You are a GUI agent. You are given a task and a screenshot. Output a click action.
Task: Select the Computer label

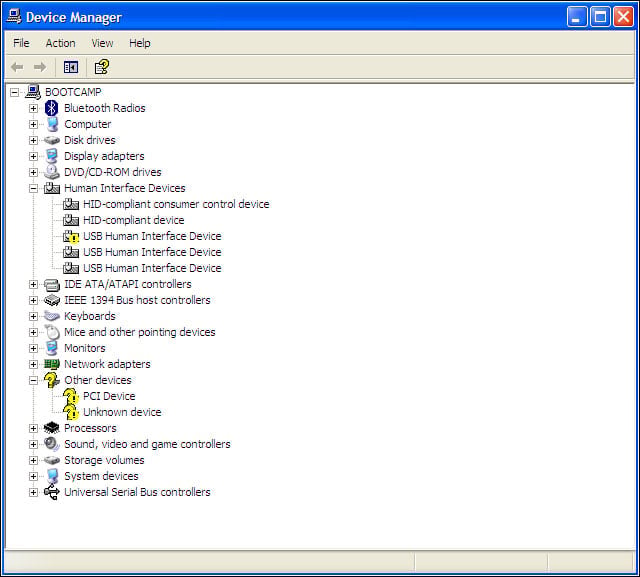click(87, 124)
